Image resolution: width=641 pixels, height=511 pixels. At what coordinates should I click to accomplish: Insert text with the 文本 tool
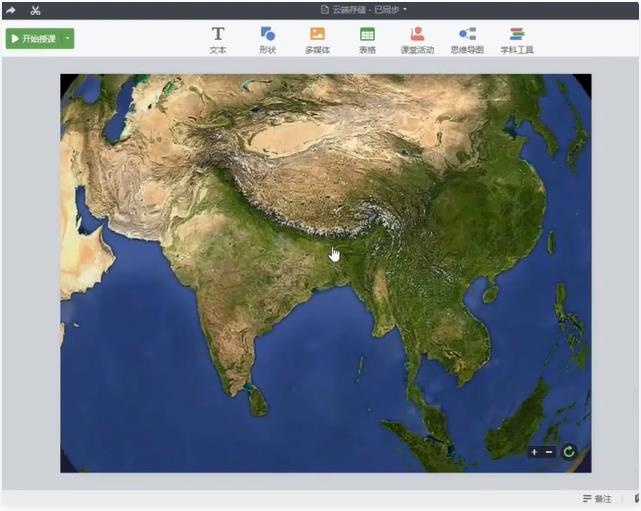tap(218, 40)
